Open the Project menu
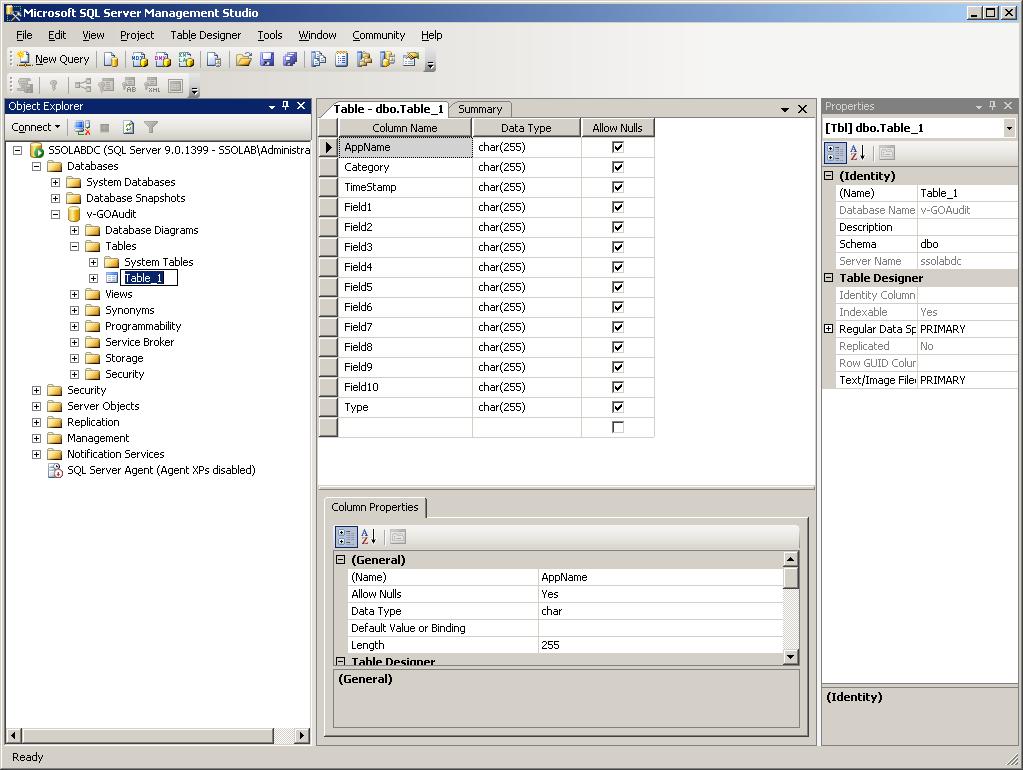 point(137,35)
